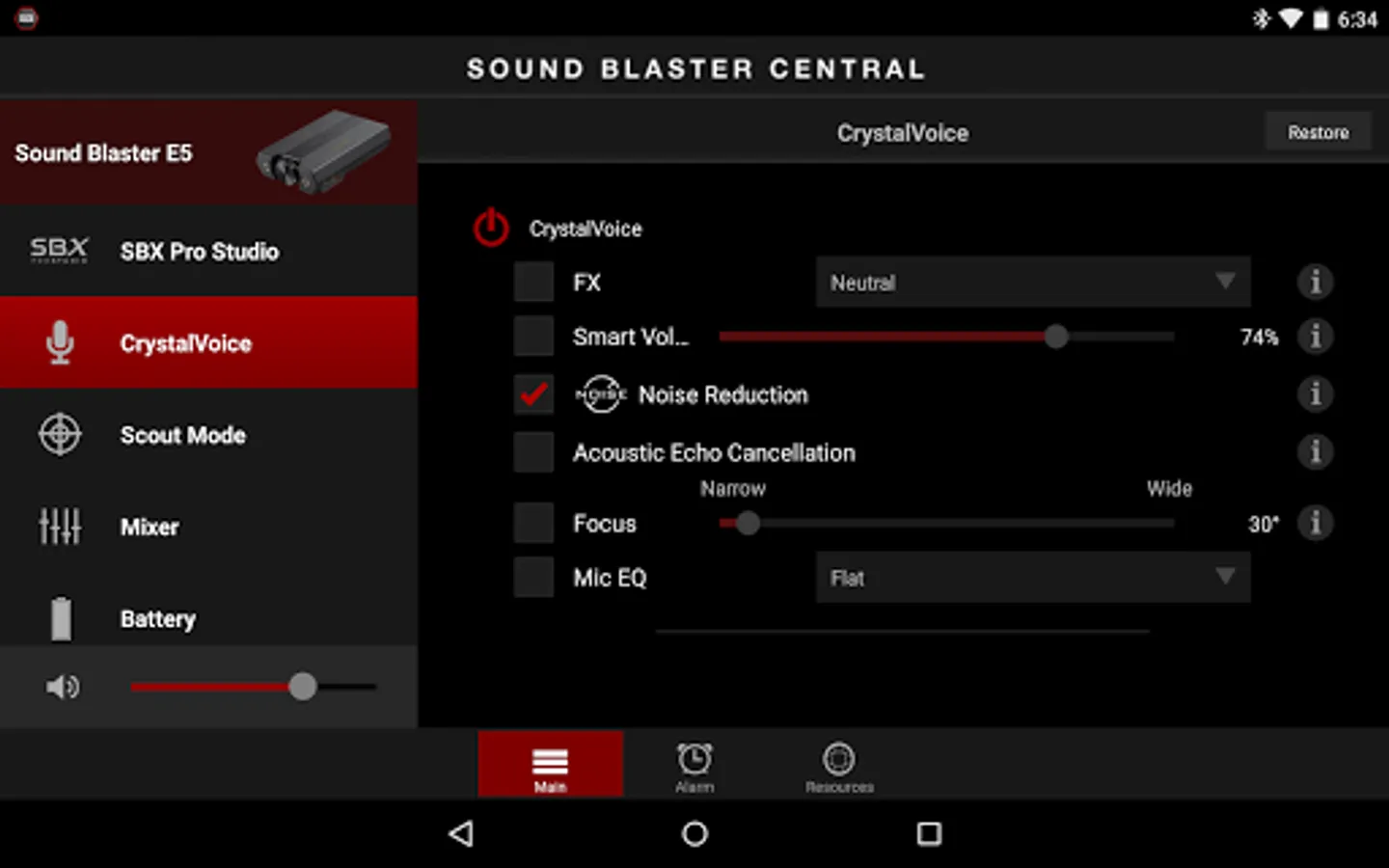Image resolution: width=1389 pixels, height=868 pixels.
Task: Enable the FX checkbox
Action: pyautogui.click(x=533, y=283)
